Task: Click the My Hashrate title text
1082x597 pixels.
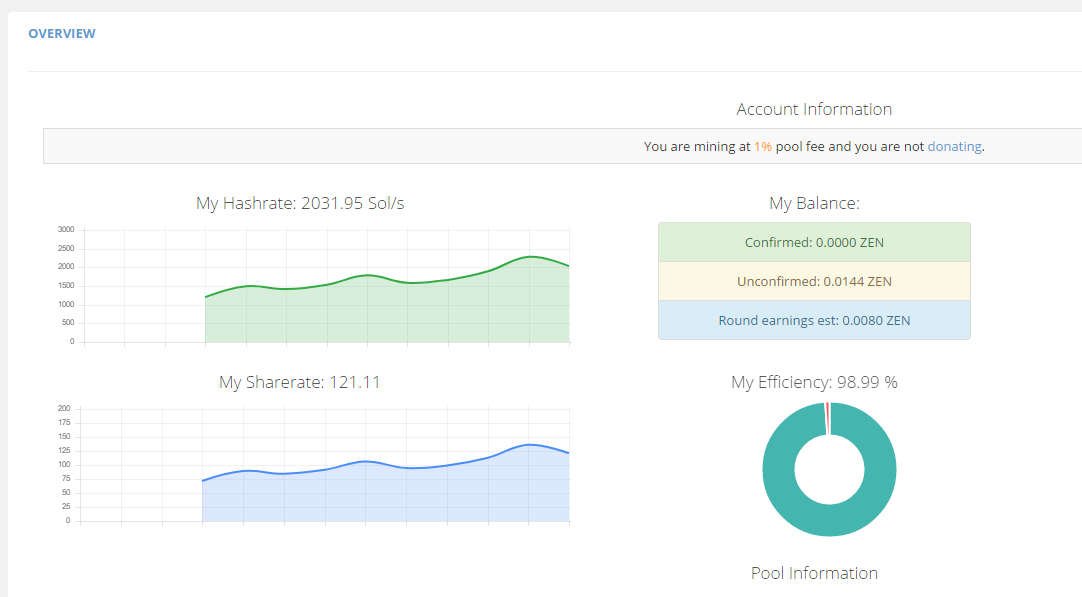Action: coord(300,203)
